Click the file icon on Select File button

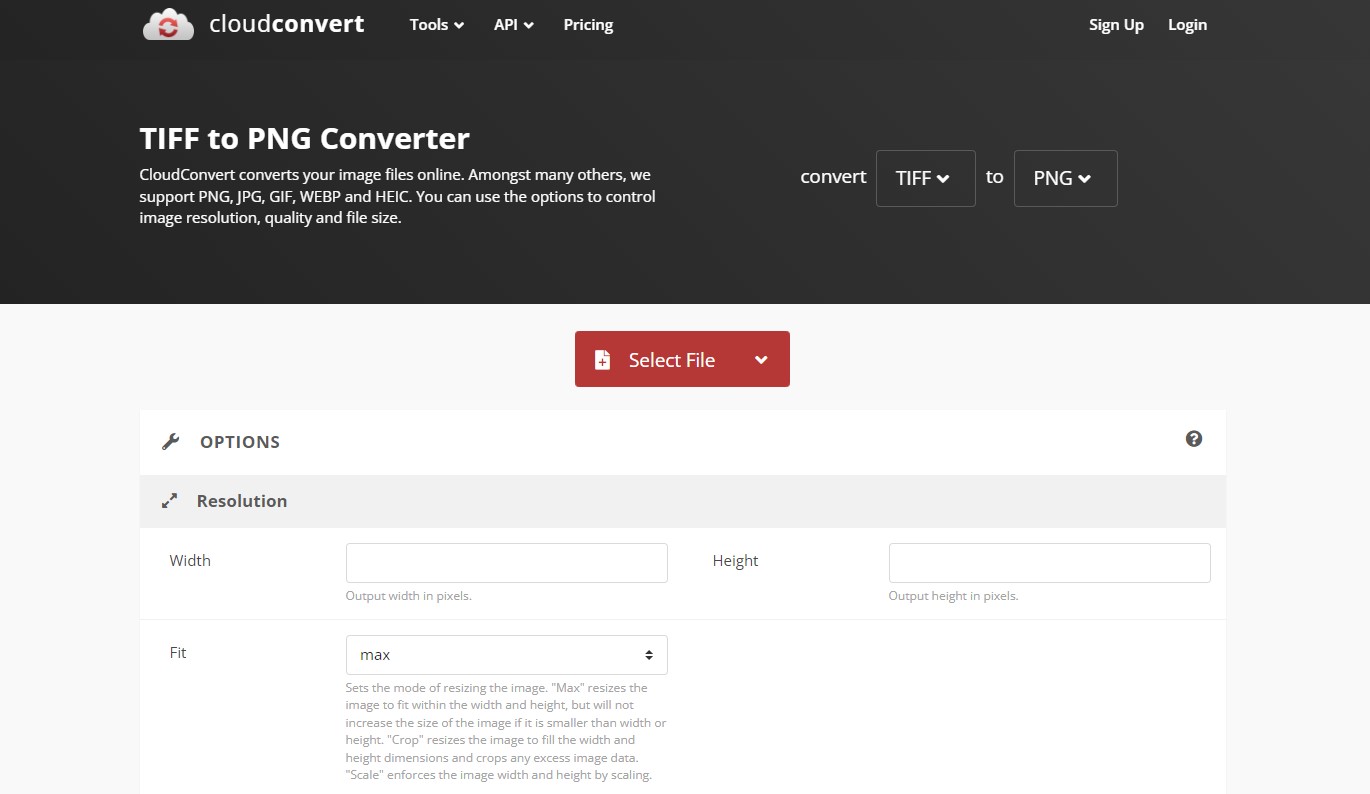603,359
